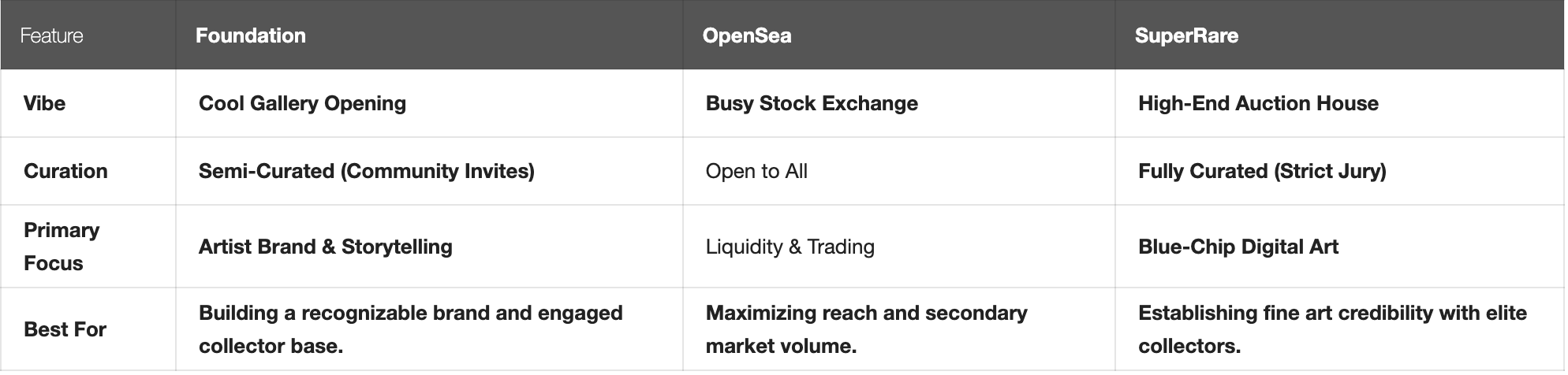Select the SuperRare column header
This screenshot has height=375, width=1568.
coord(1186,35)
